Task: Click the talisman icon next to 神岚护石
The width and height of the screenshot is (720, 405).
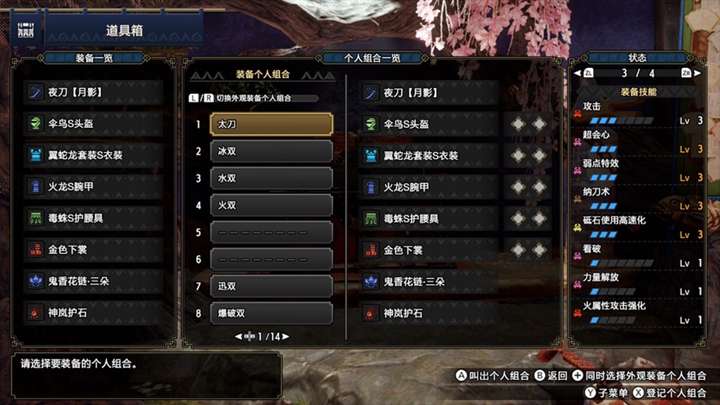Action: pyautogui.click(x=36, y=313)
